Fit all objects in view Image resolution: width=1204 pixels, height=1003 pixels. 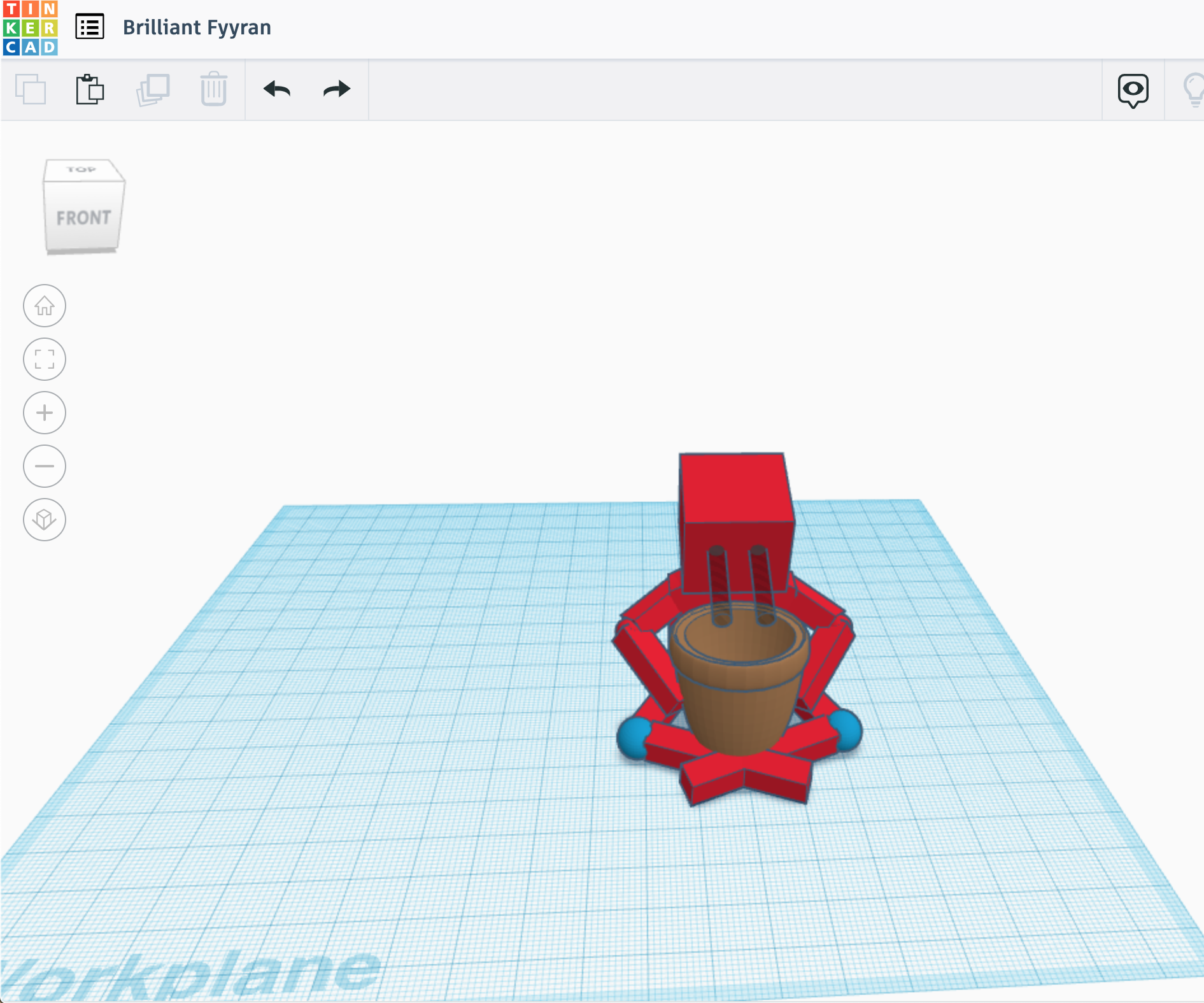[x=44, y=359]
